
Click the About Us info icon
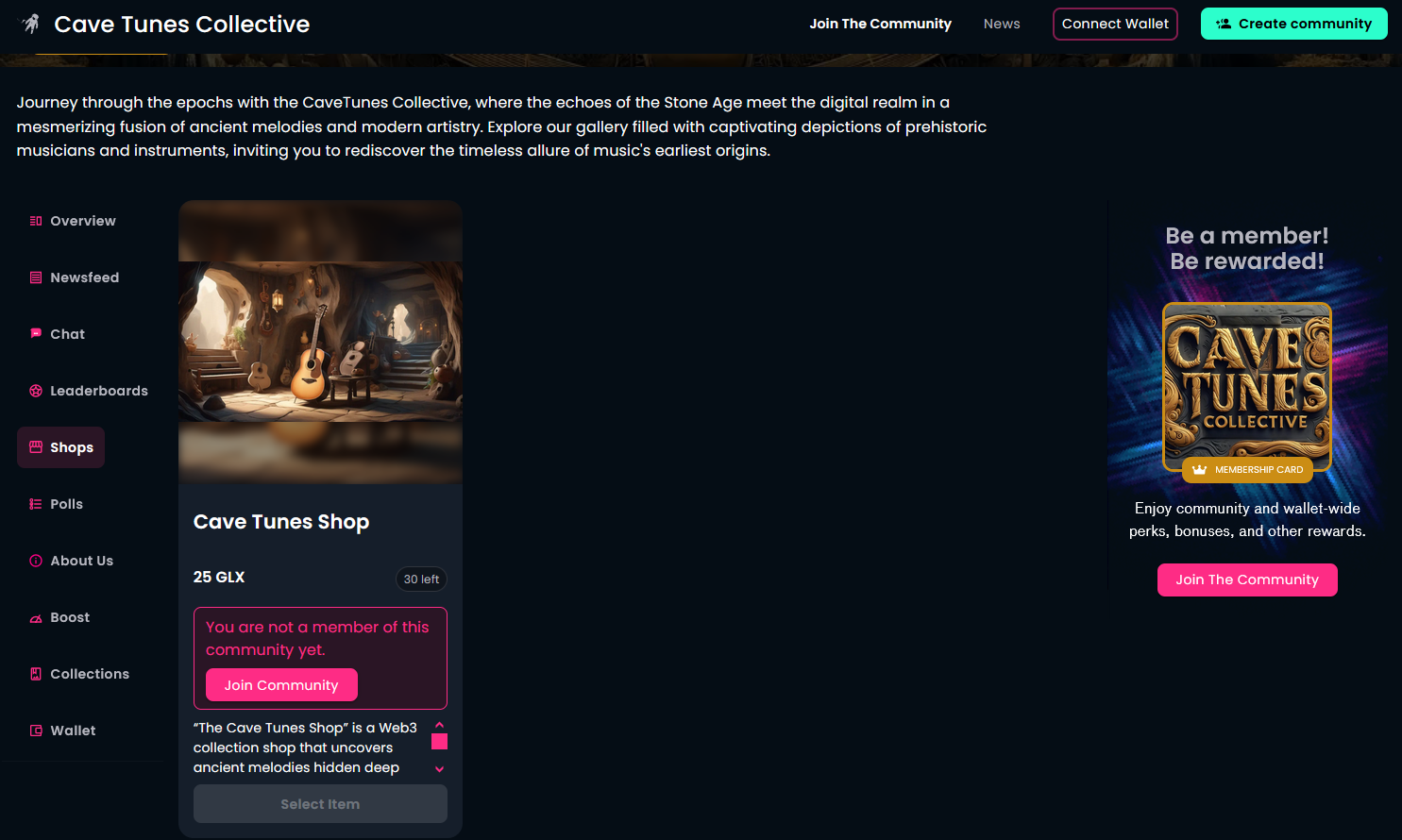[36, 561]
